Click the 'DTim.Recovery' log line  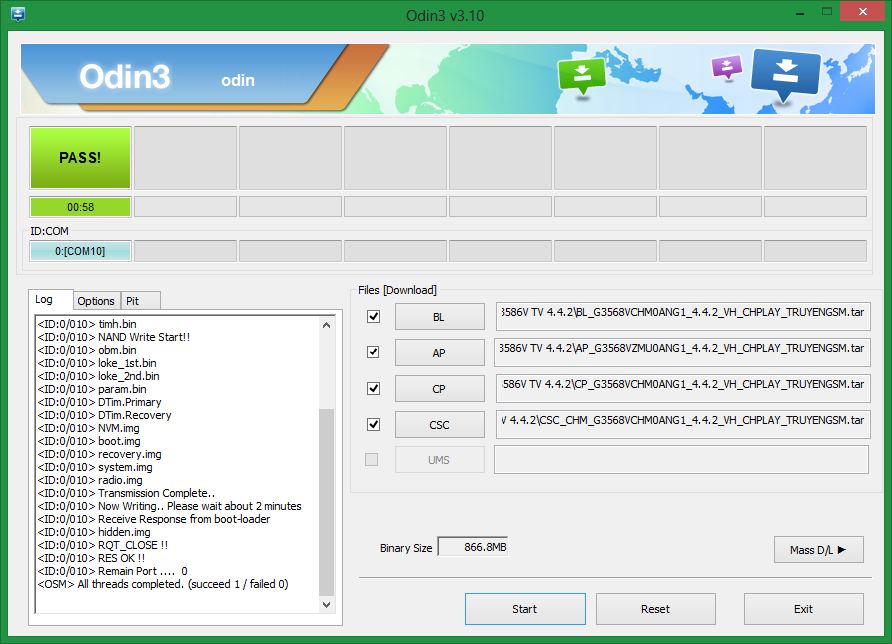pos(105,415)
